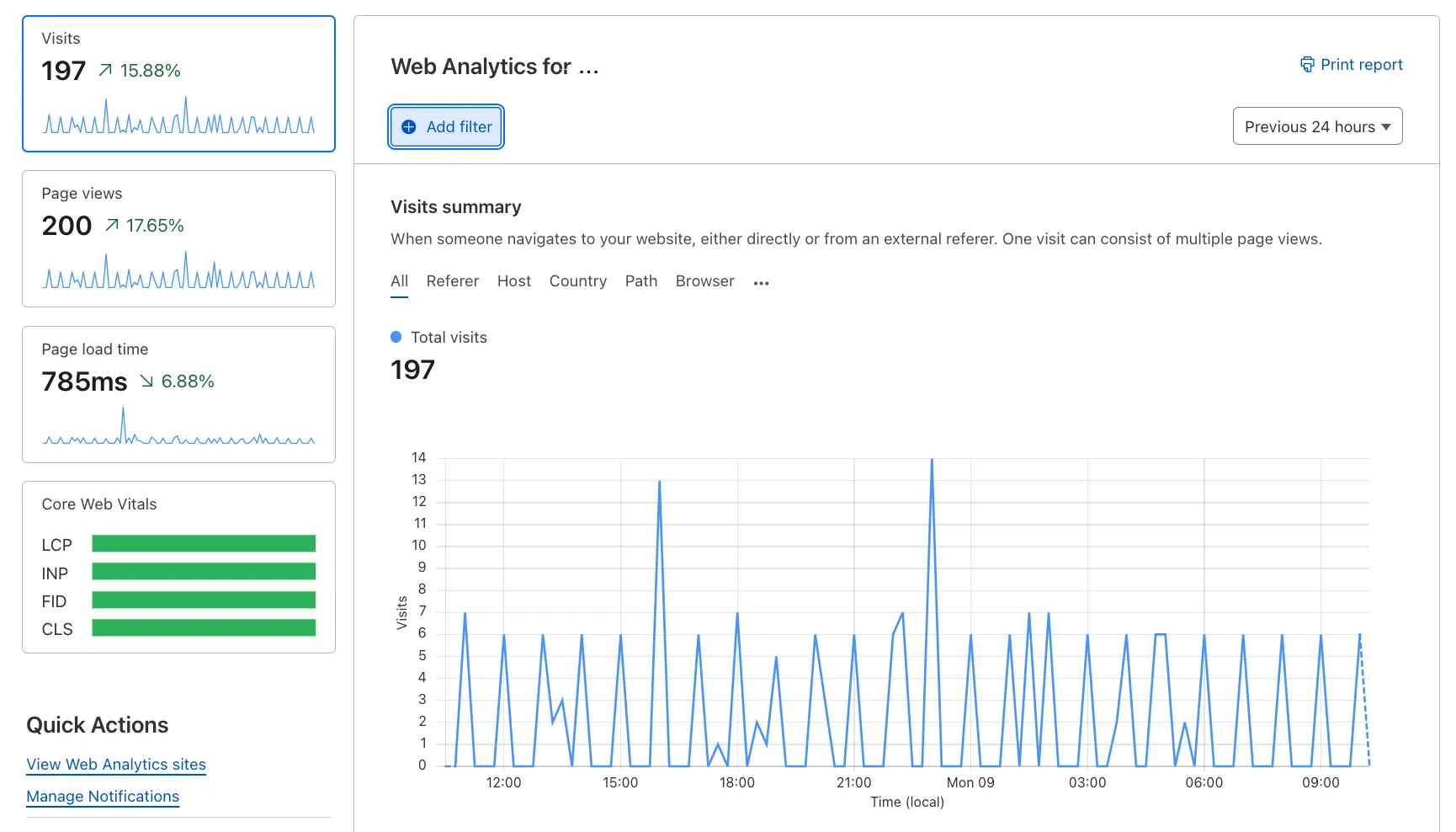Click the Manage Notifications link

102,797
